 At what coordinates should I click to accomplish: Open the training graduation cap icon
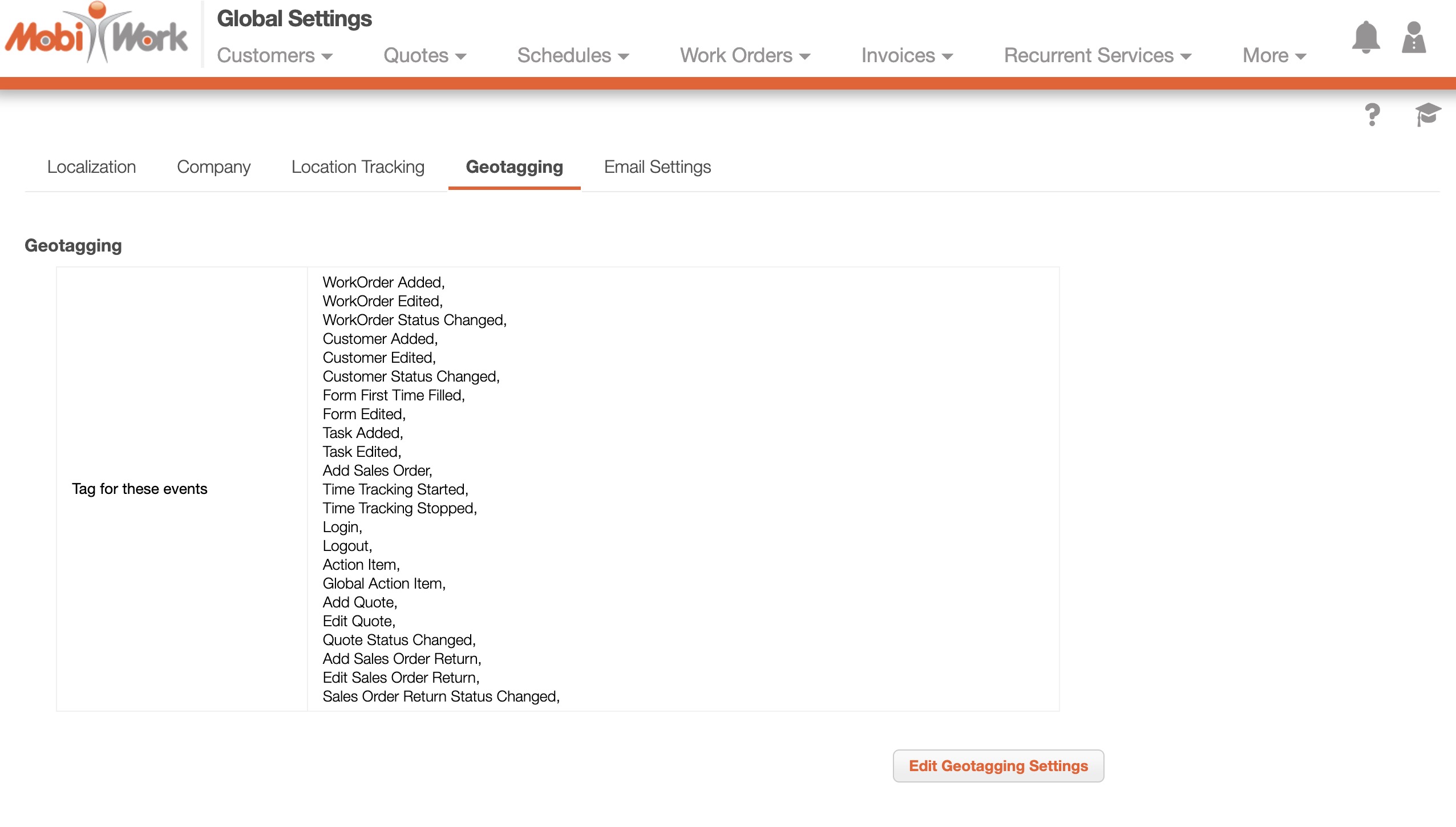[1427, 115]
